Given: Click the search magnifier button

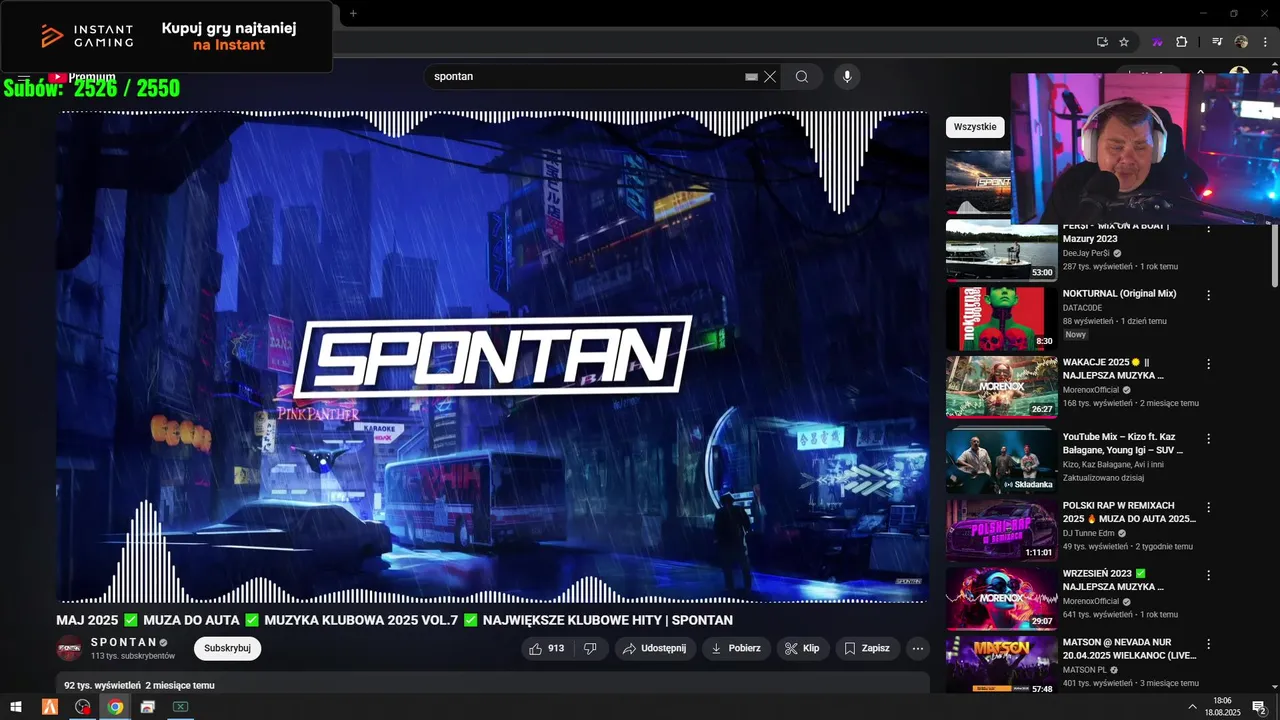Looking at the screenshot, I should tap(802, 77).
